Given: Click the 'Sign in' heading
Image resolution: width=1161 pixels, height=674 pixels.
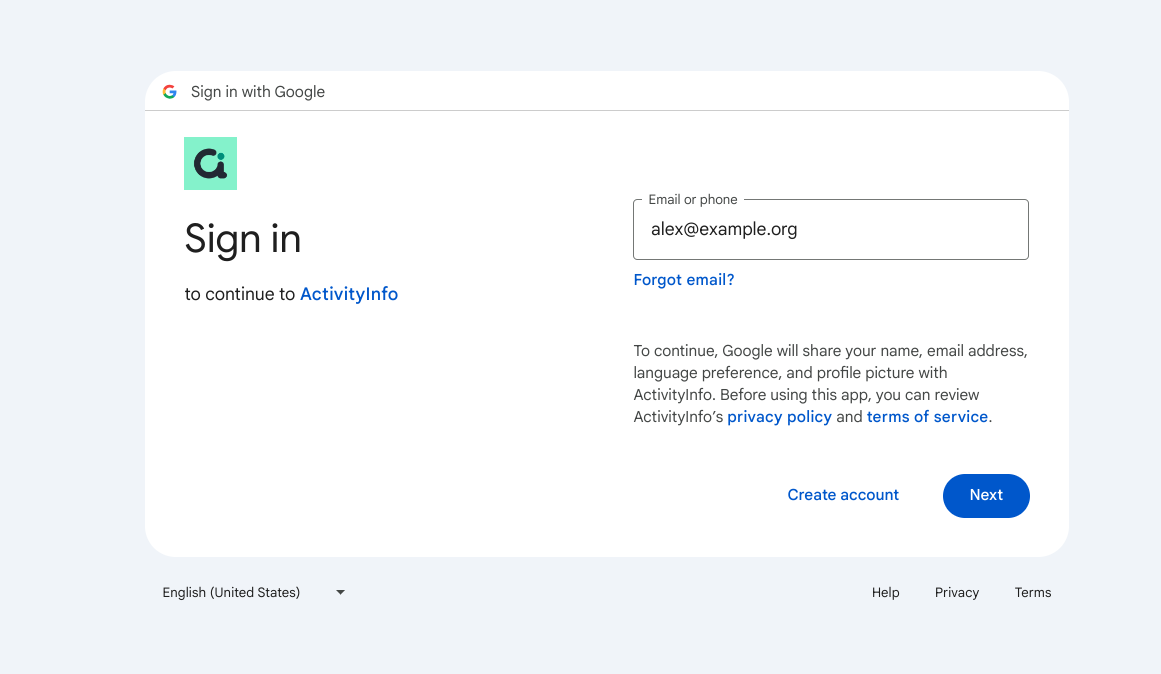Looking at the screenshot, I should pyautogui.click(x=243, y=238).
